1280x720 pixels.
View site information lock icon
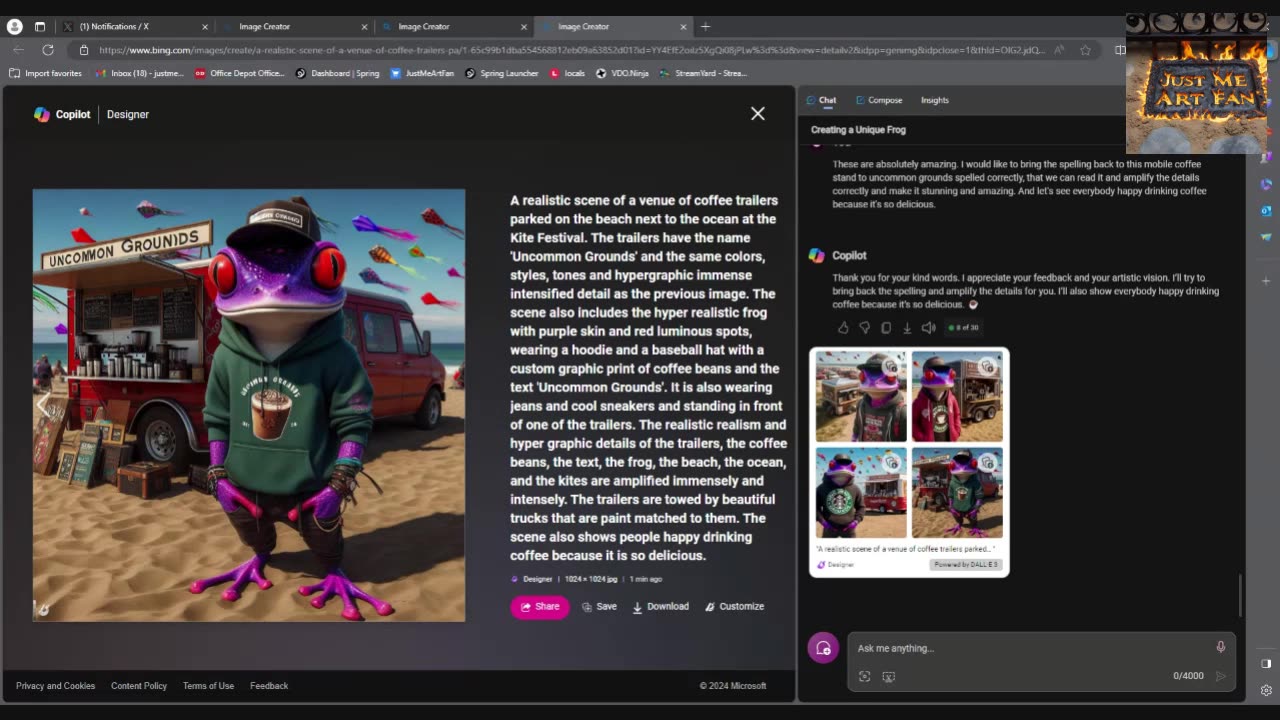(84, 50)
